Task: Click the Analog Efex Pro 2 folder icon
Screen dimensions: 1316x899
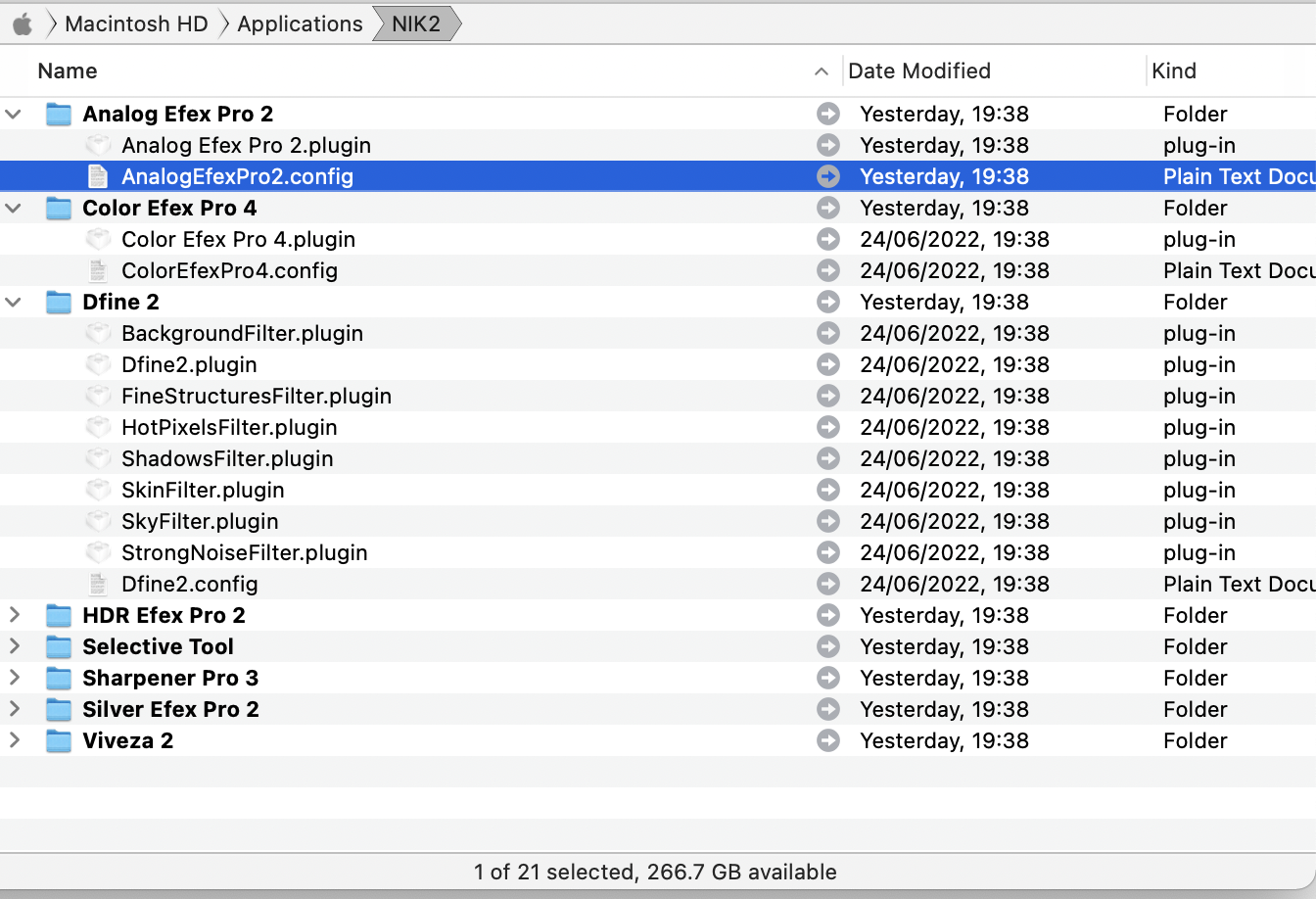Action: tap(59, 114)
